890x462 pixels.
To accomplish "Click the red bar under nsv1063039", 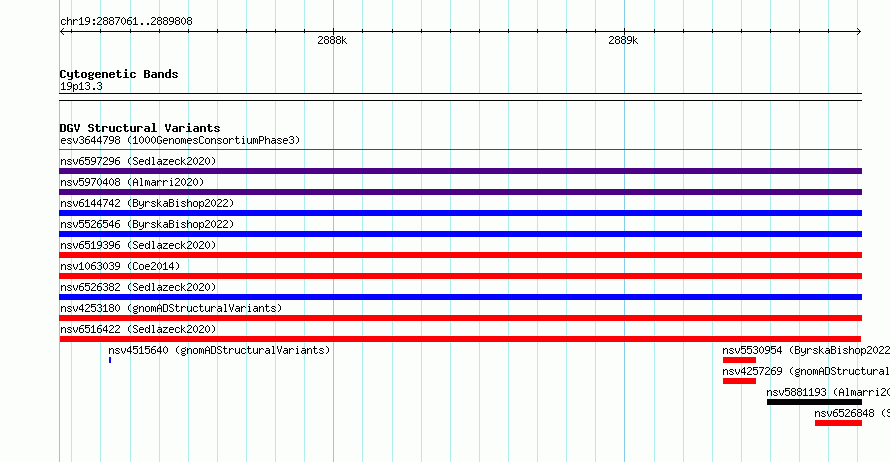I will (460, 276).
